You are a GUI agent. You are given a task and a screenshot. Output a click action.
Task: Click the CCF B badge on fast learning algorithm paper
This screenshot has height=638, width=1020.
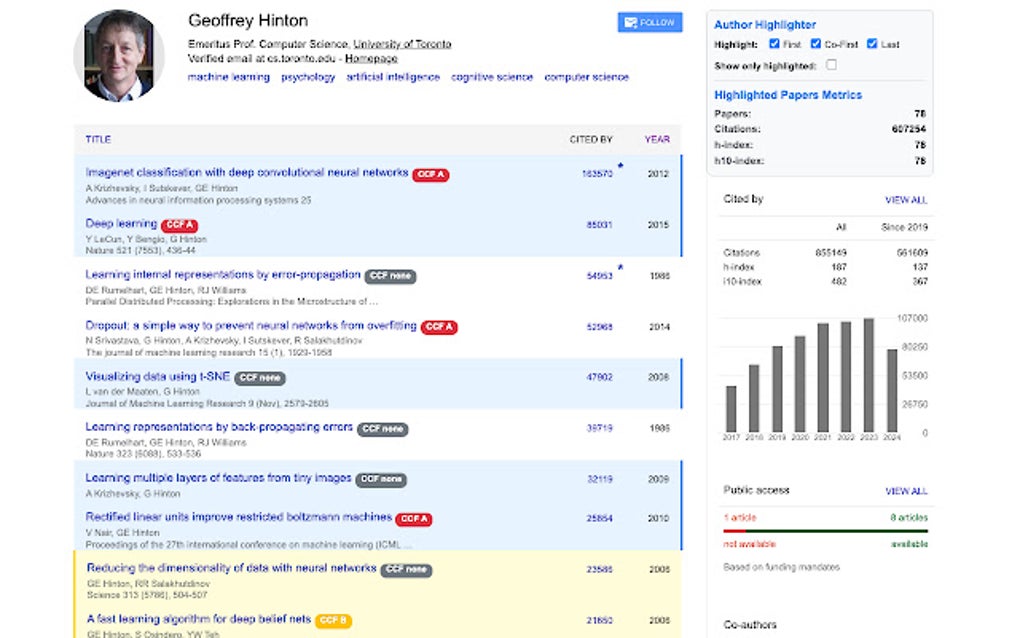(x=332, y=620)
